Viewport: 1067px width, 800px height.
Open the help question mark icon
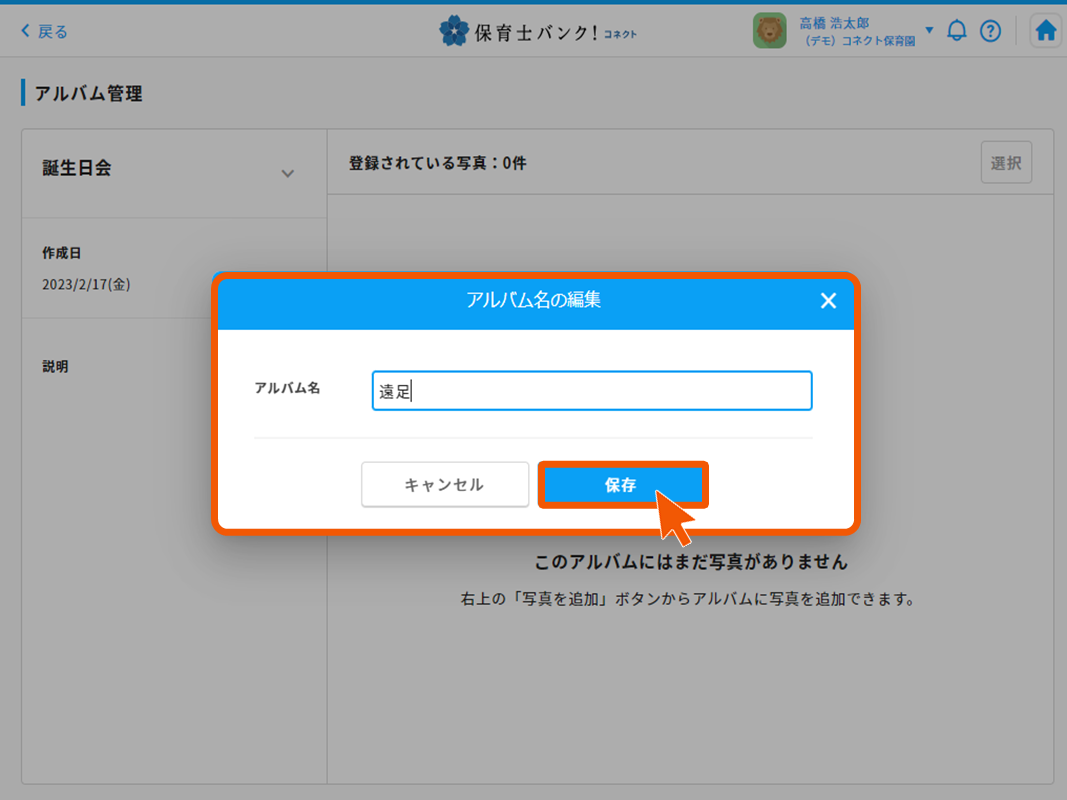pyautogui.click(x=990, y=30)
